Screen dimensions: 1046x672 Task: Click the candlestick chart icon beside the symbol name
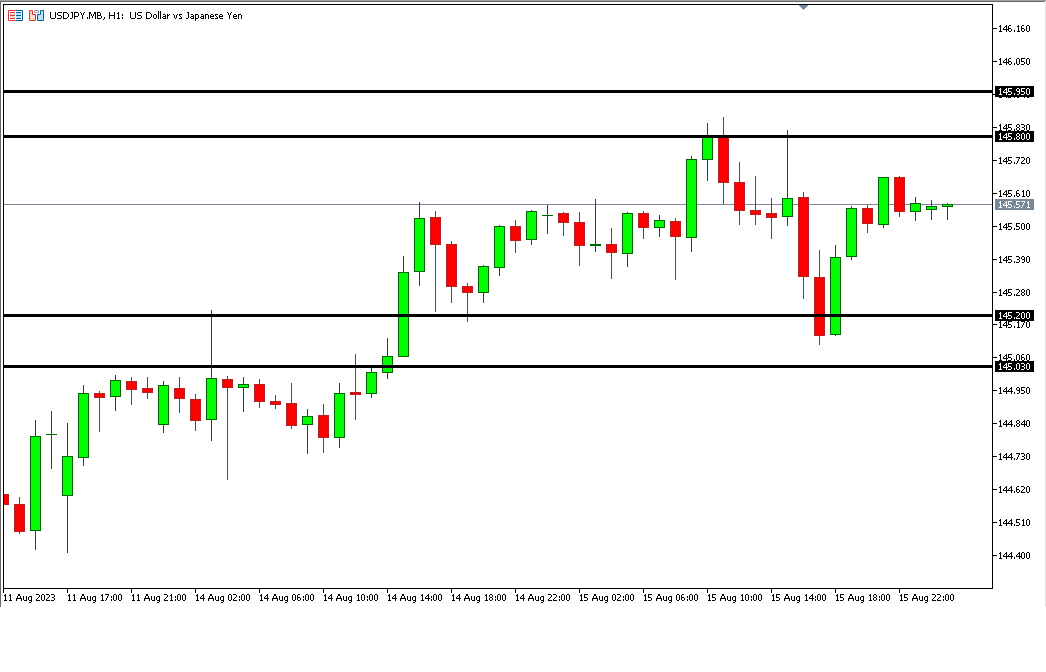[36, 15]
